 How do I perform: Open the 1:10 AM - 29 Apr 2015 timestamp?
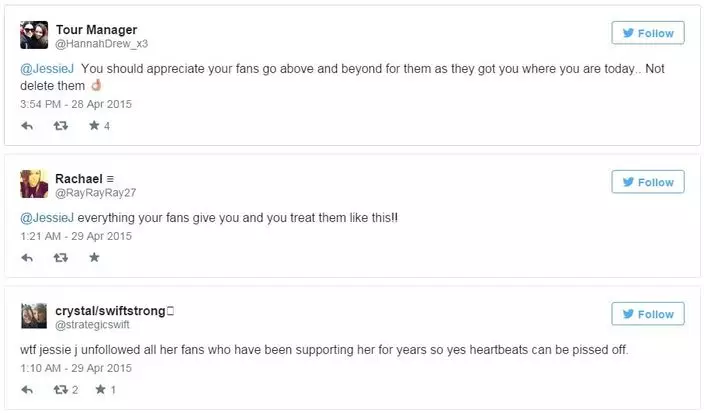[75, 368]
